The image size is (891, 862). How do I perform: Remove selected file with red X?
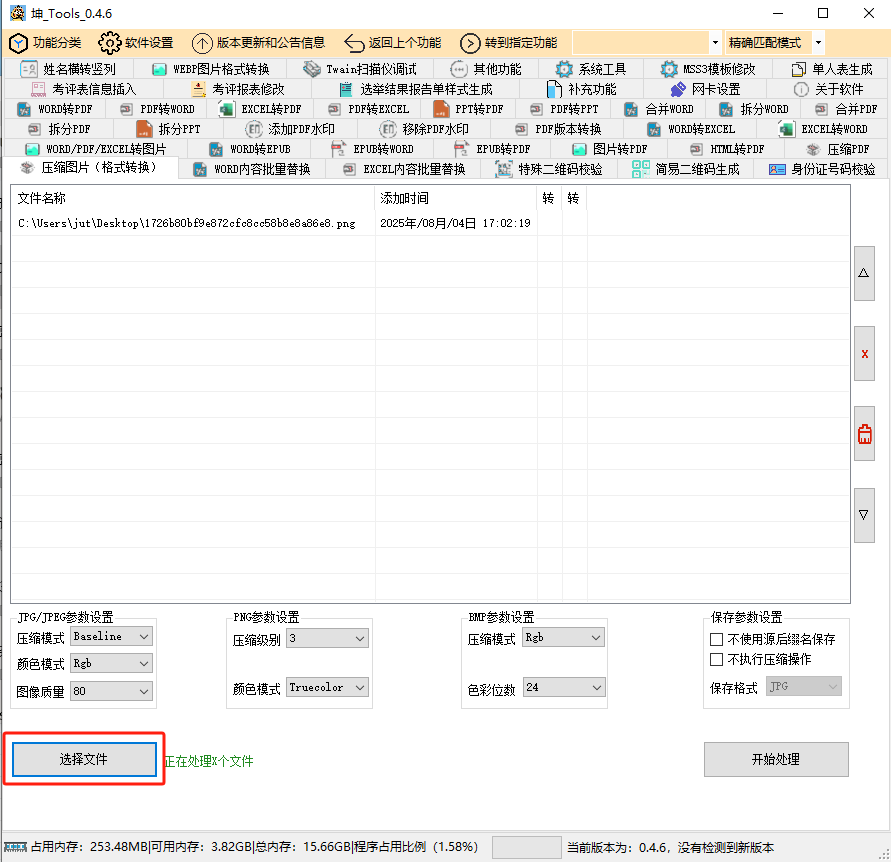864,353
